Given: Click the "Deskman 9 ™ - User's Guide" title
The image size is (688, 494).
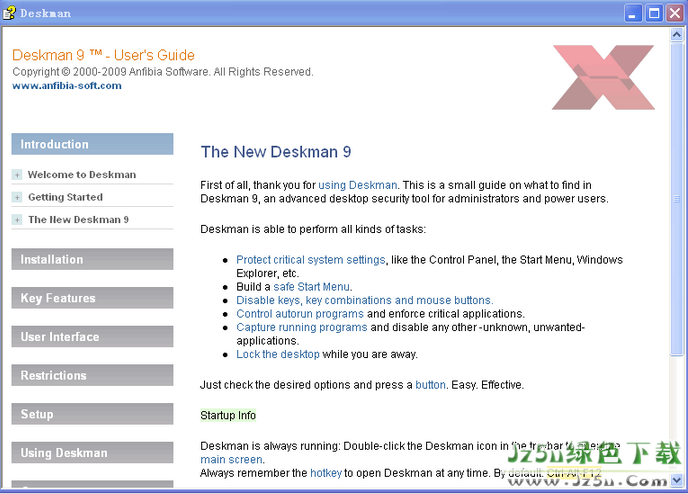Looking at the screenshot, I should tap(104, 55).
